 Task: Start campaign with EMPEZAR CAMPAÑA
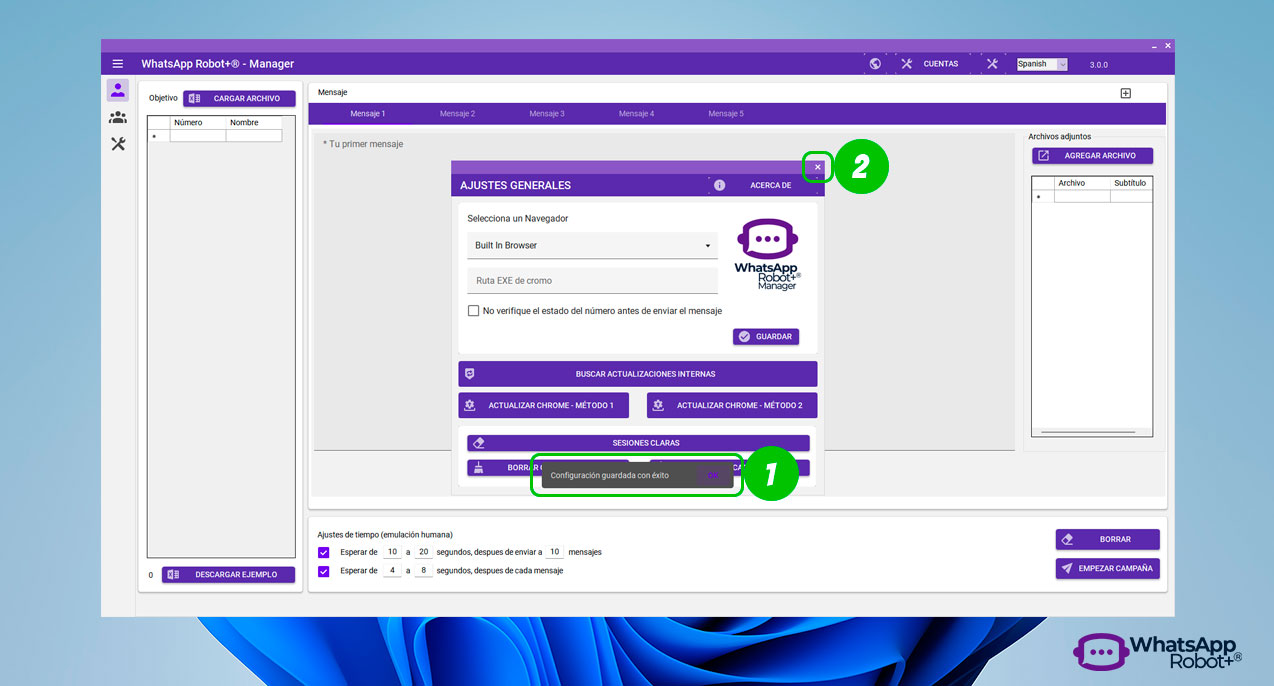(x=1108, y=569)
